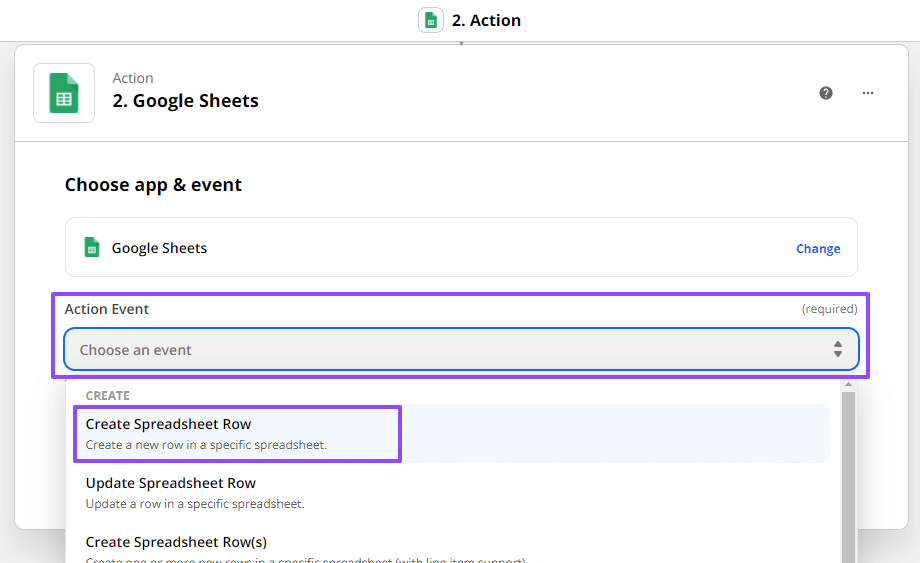Viewport: 920px width, 563px height.
Task: Click the 2. Action step title at top
Action: coord(486,20)
